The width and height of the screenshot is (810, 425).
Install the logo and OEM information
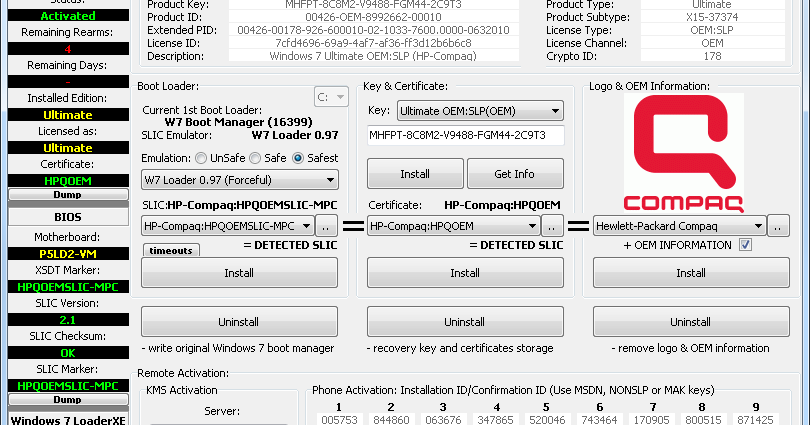click(691, 273)
